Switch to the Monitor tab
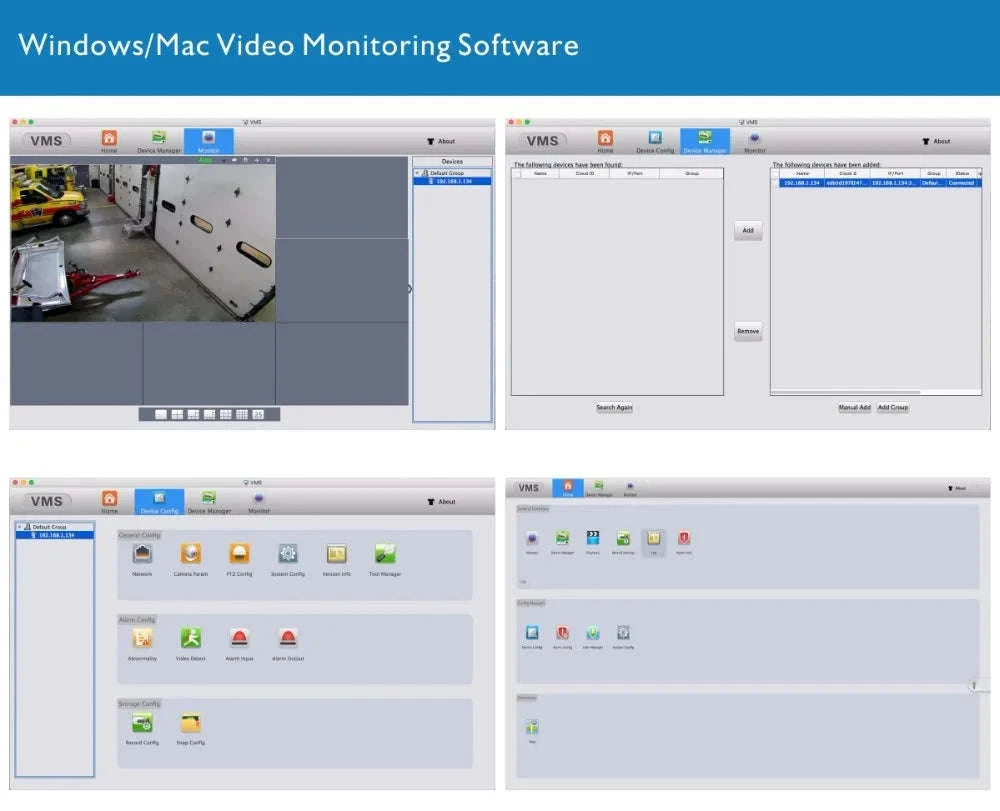This screenshot has width=1000, height=811. pos(208,141)
